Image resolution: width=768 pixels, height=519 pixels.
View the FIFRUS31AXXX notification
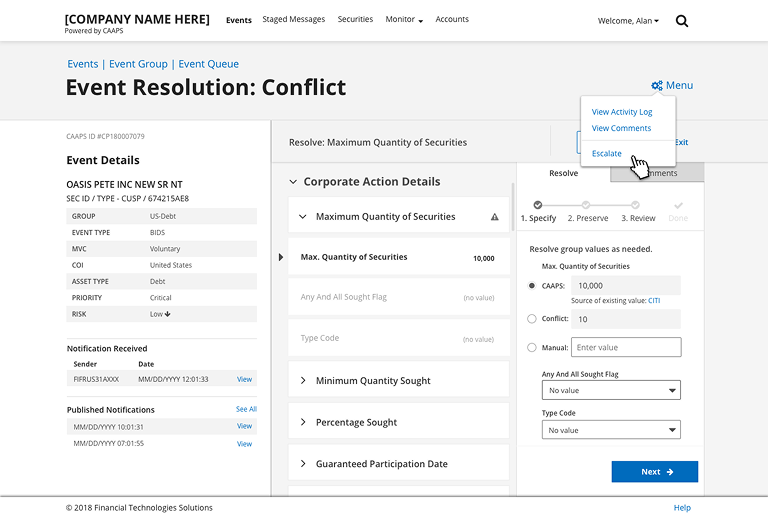tap(244, 379)
